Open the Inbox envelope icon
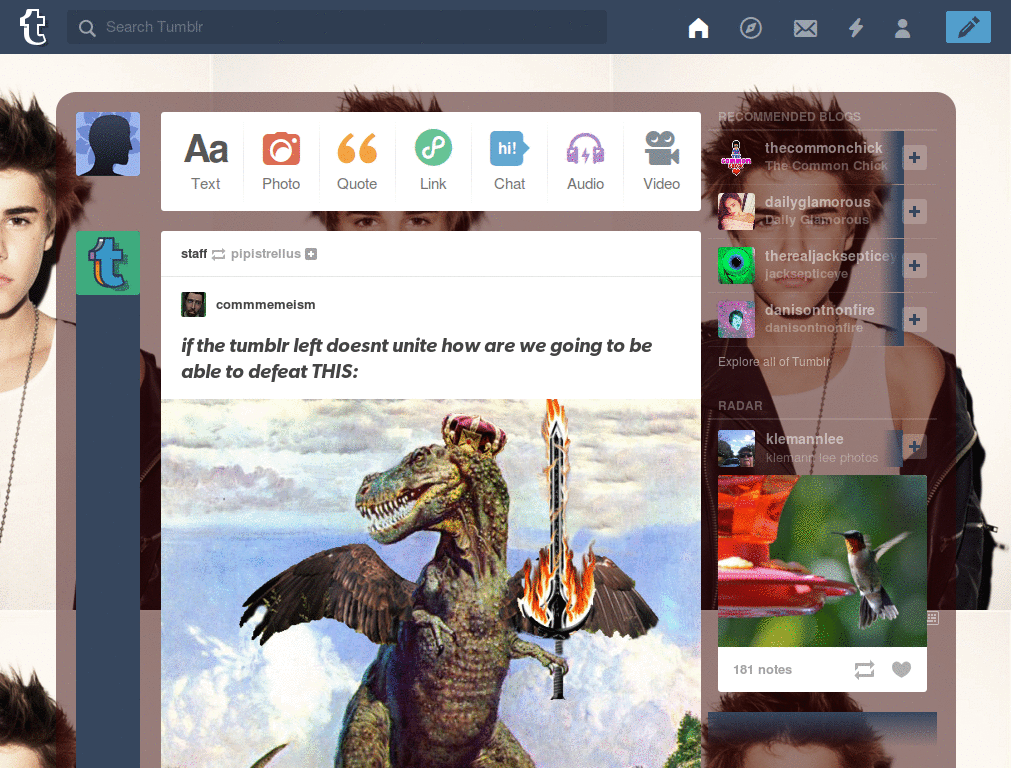 click(x=805, y=28)
